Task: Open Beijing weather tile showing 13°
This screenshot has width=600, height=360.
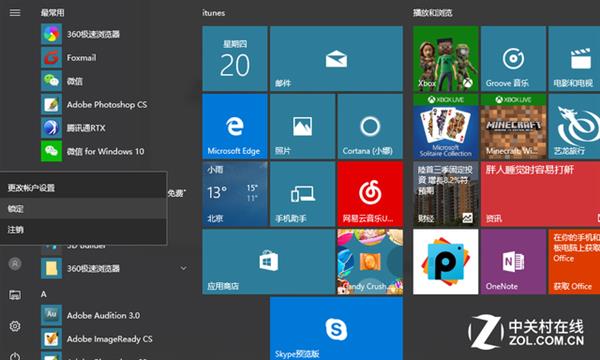Action: point(235,194)
